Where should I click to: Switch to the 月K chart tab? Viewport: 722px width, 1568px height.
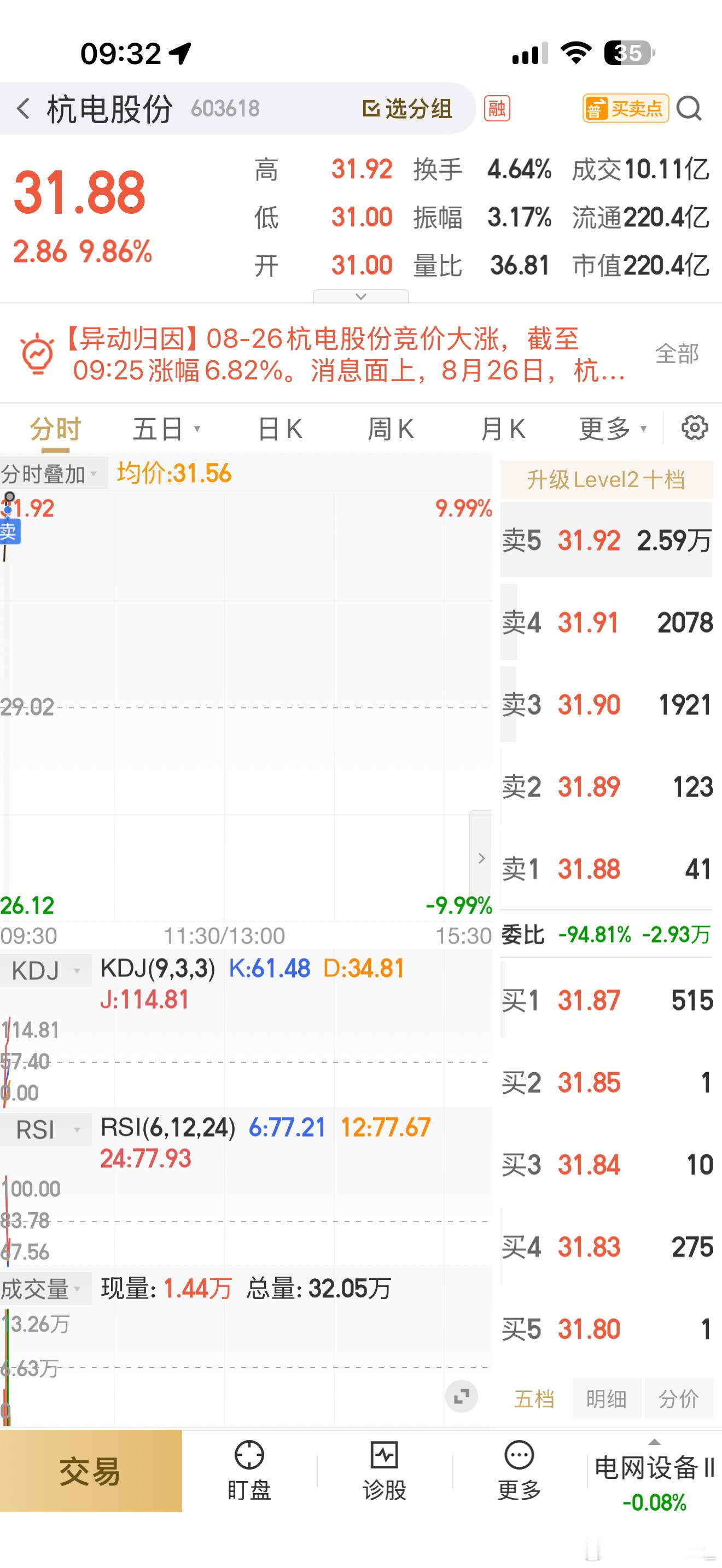click(x=503, y=429)
